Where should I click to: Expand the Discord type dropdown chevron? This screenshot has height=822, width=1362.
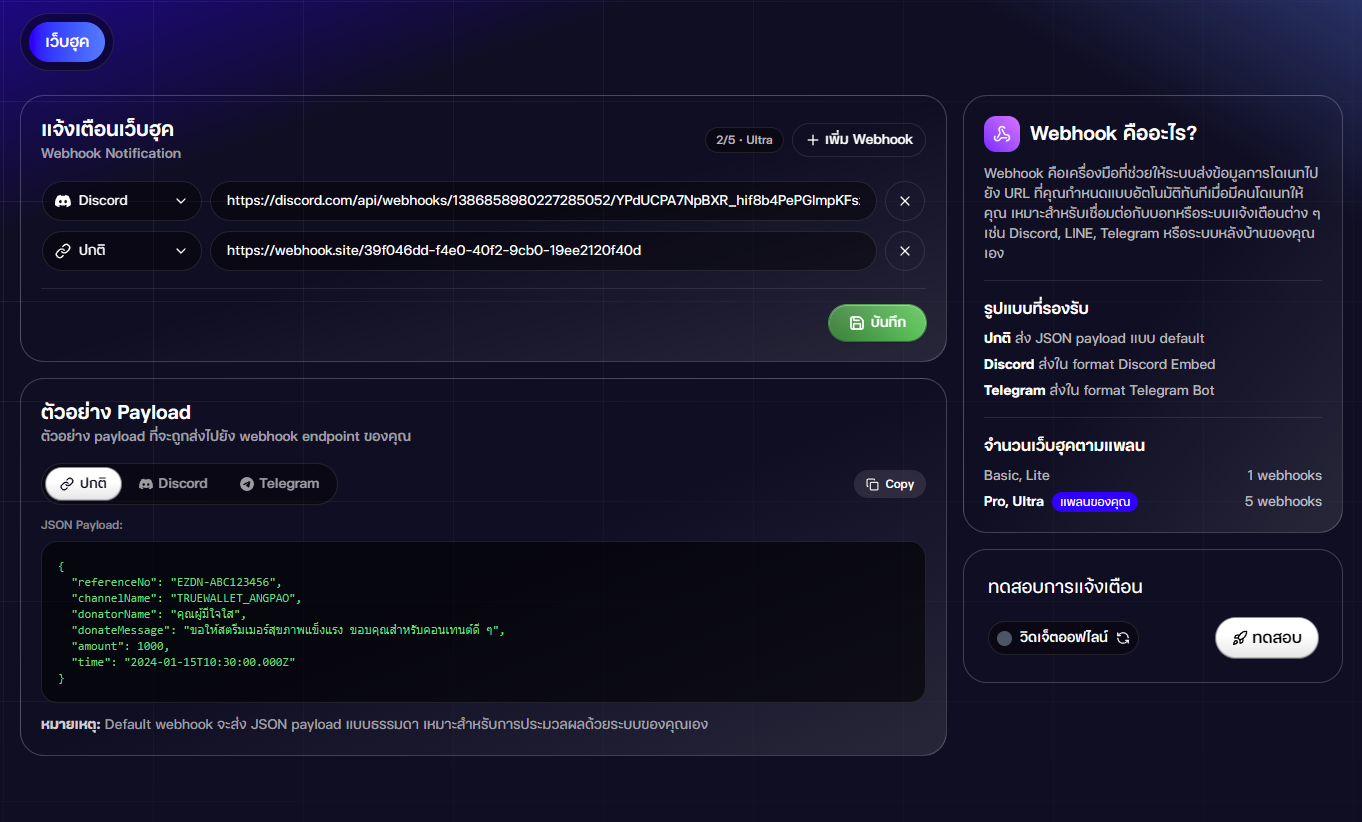pyautogui.click(x=181, y=201)
